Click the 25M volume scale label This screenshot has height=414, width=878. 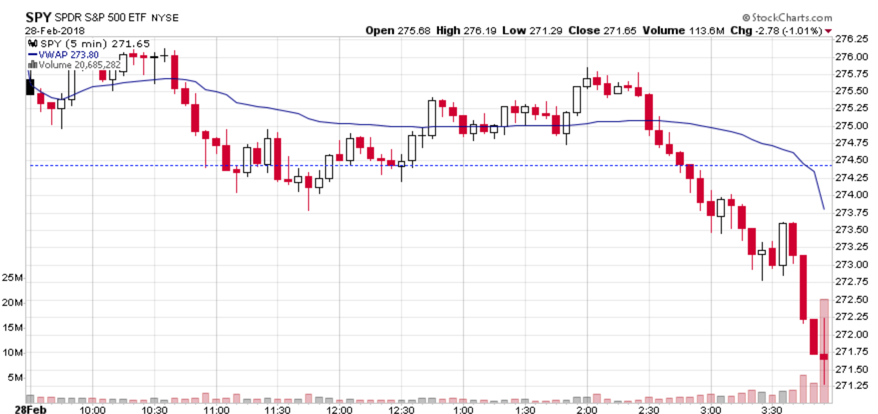point(14,276)
